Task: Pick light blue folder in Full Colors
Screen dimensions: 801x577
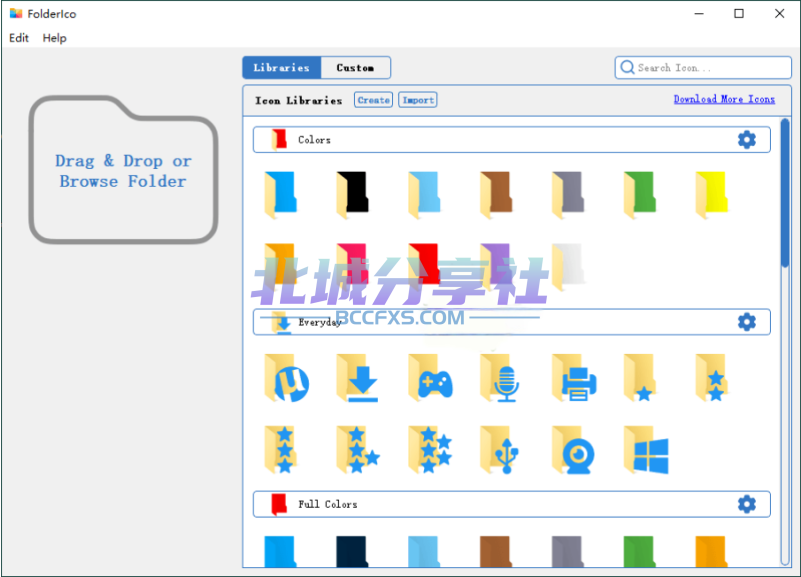Action: 425,551
